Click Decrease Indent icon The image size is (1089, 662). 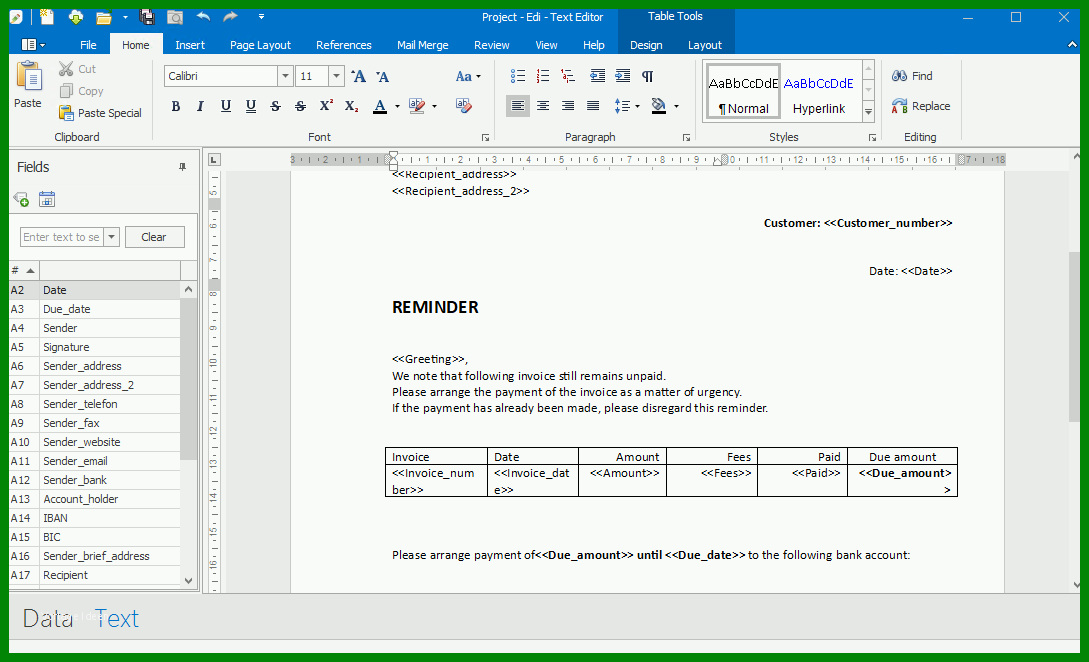click(597, 76)
